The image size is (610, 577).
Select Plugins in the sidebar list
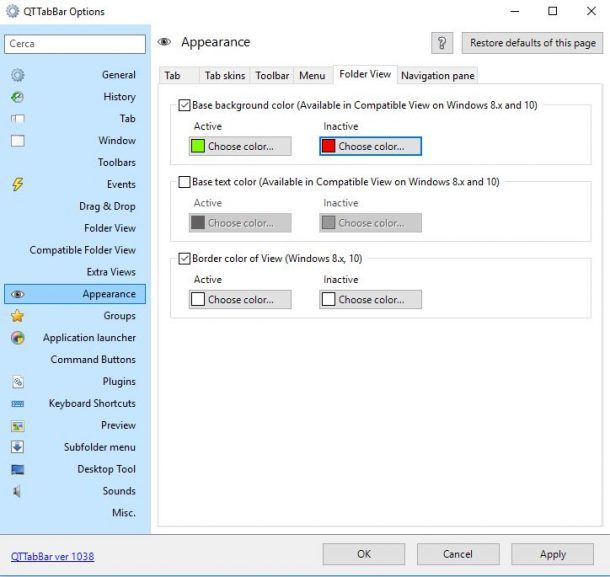[x=75, y=381]
